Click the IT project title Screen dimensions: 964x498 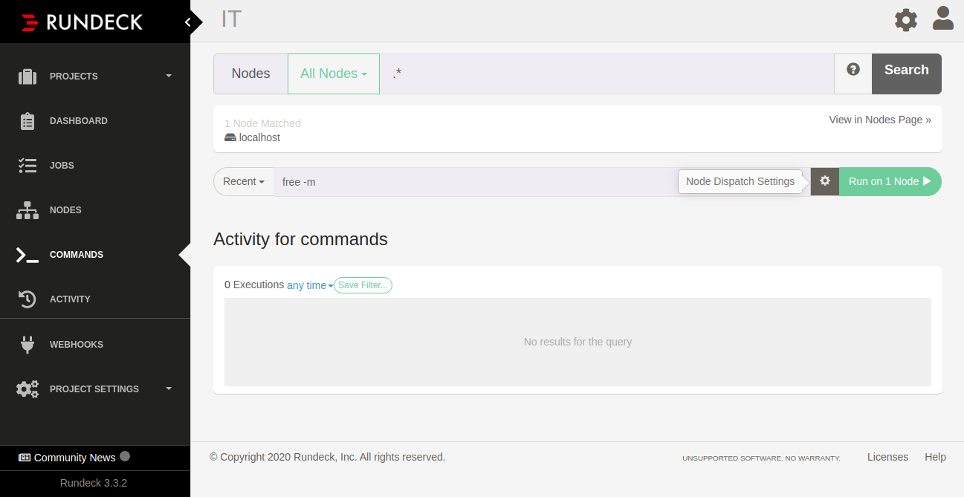[x=231, y=20]
